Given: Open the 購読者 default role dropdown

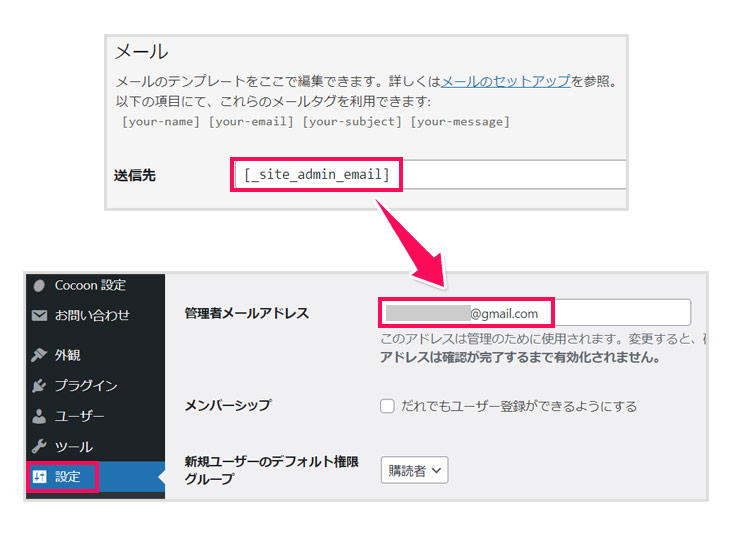Looking at the screenshot, I should [415, 470].
